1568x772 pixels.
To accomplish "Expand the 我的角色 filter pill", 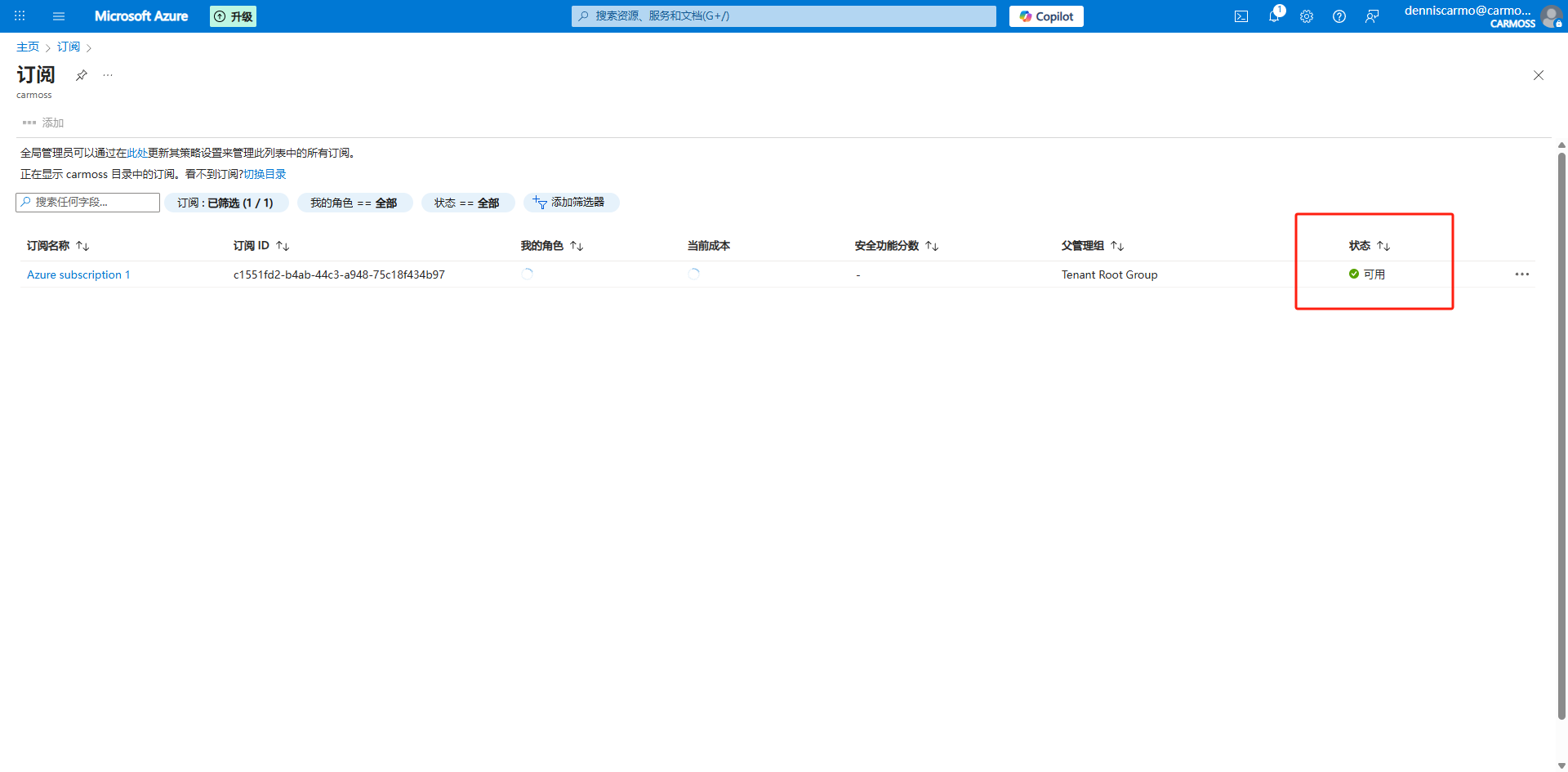I will (354, 203).
